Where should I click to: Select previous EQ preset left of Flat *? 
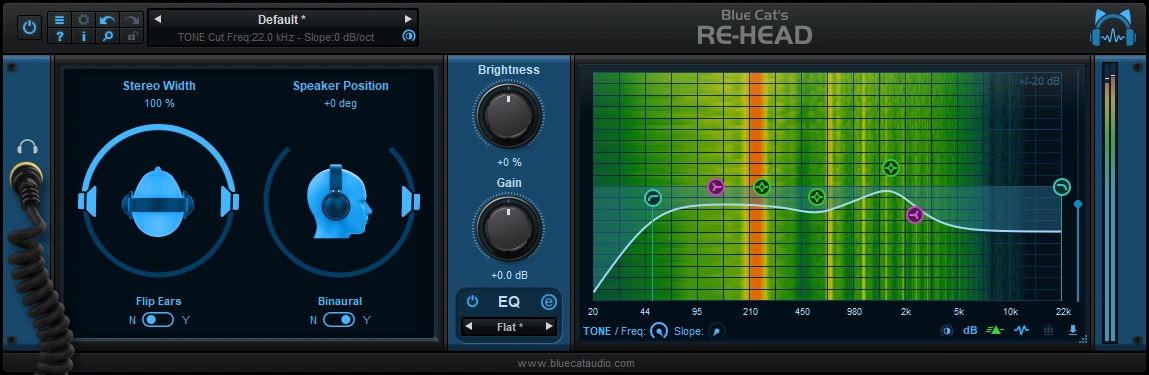click(469, 327)
